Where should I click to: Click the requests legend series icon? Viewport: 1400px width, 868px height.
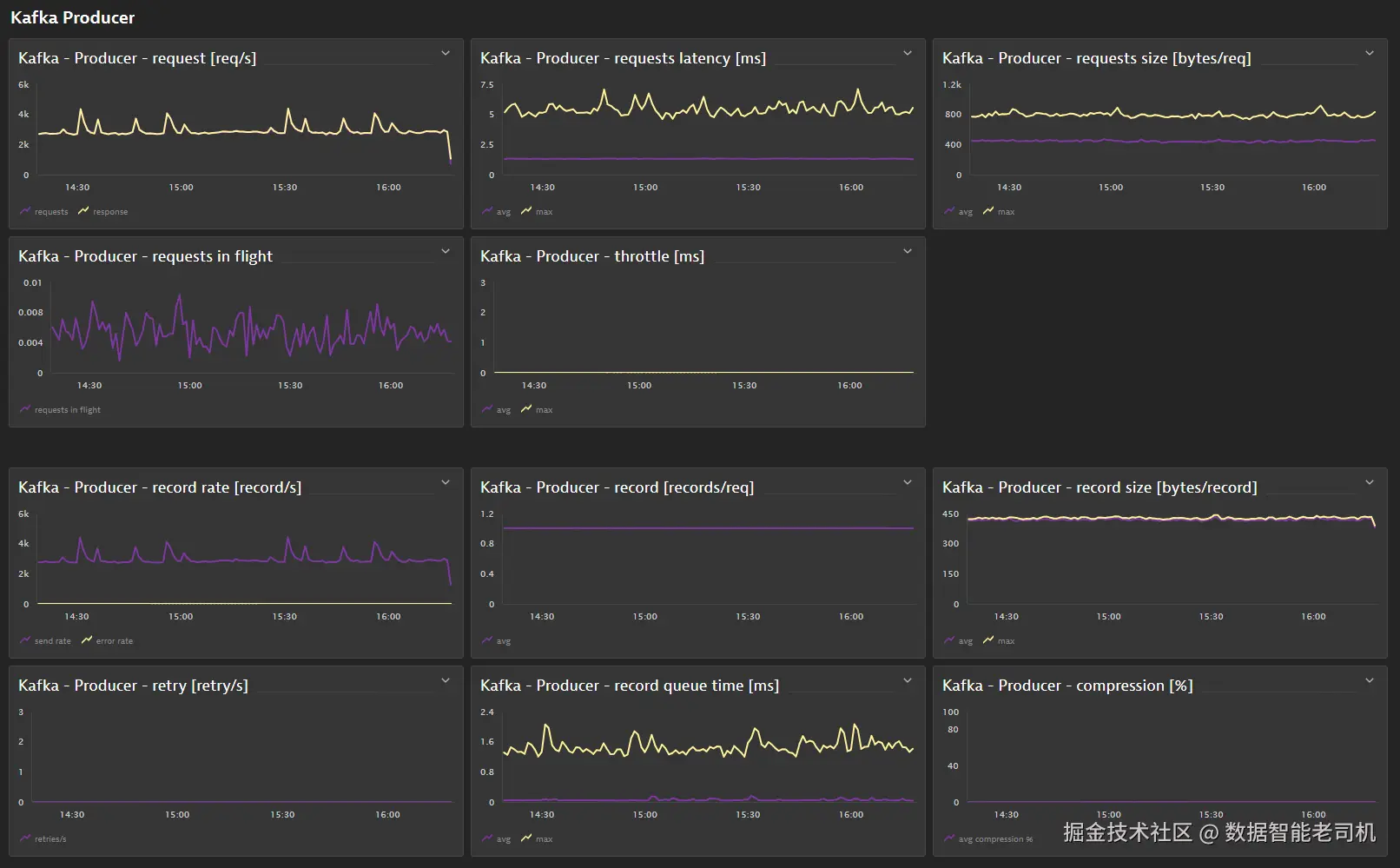25,211
